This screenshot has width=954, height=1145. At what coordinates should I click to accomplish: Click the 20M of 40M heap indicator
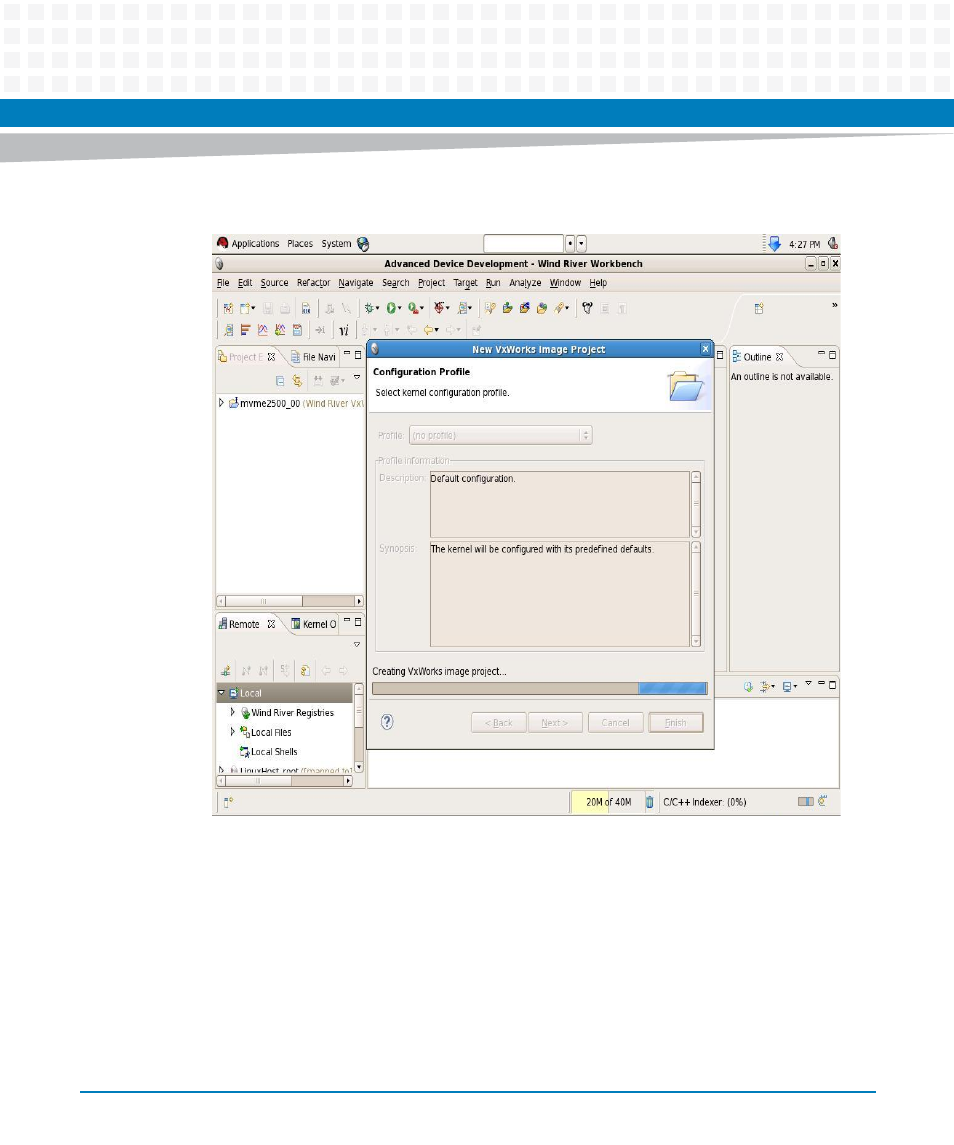coord(608,802)
